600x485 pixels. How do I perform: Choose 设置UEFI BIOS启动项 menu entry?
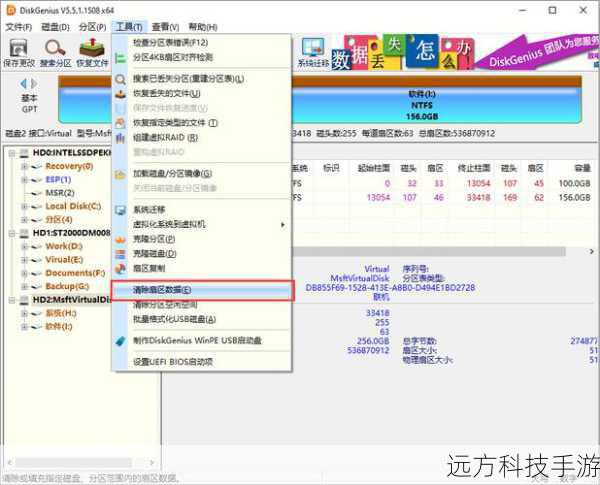click(x=202, y=362)
